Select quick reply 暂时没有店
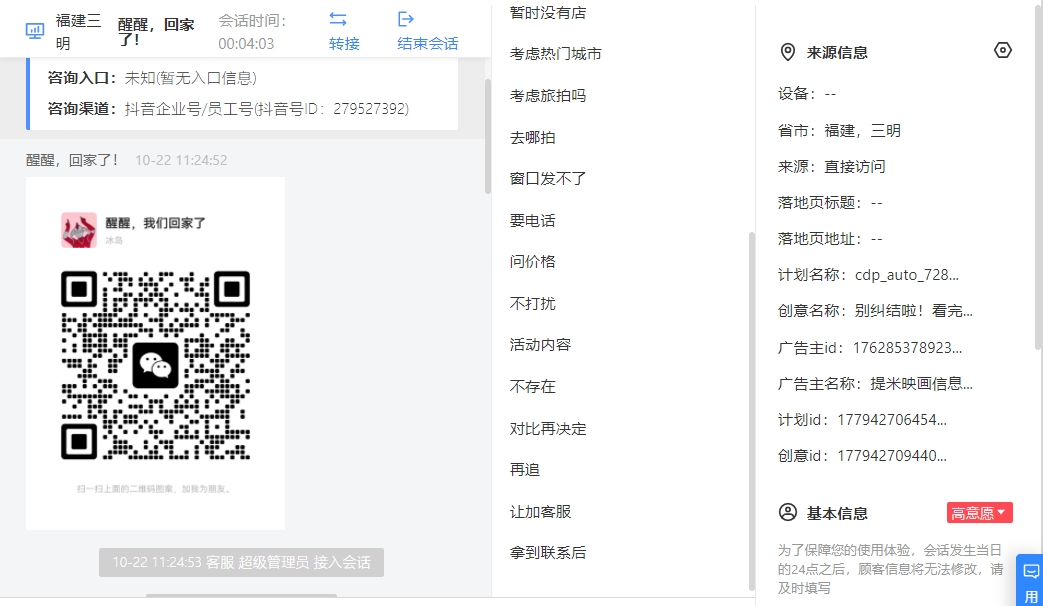Viewport: 1043px width, 606px height. click(x=548, y=13)
